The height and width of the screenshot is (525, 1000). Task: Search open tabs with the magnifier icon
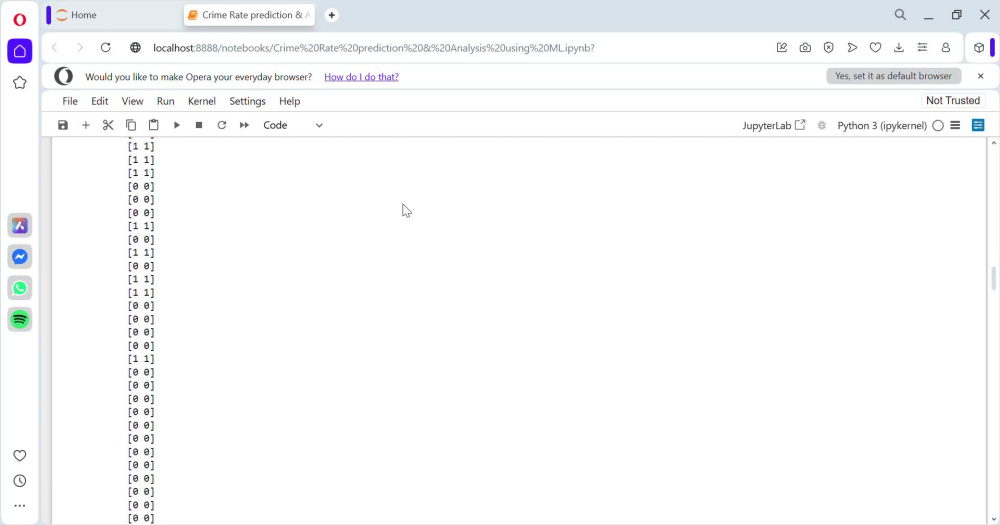[x=900, y=14]
